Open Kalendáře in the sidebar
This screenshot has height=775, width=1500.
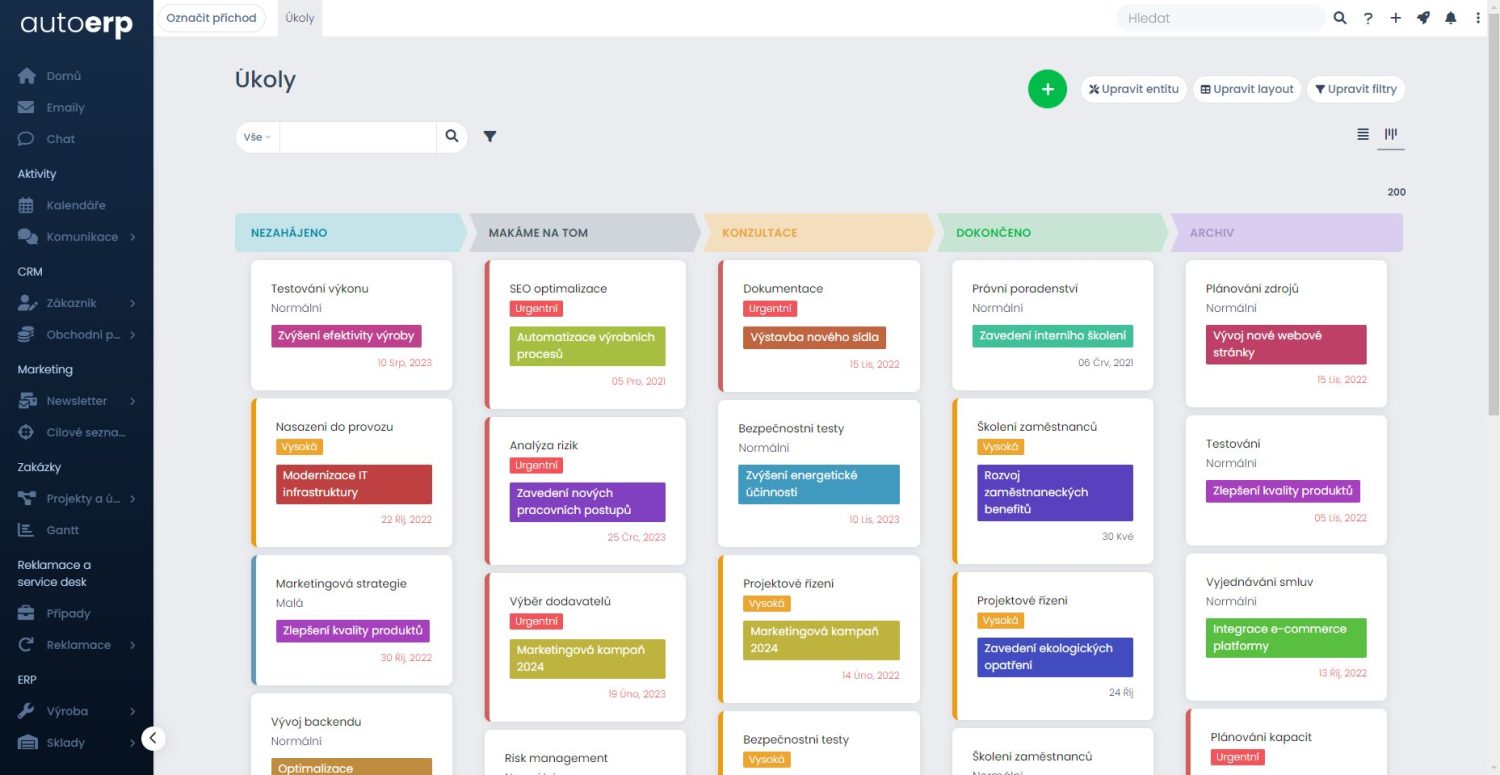click(75, 205)
